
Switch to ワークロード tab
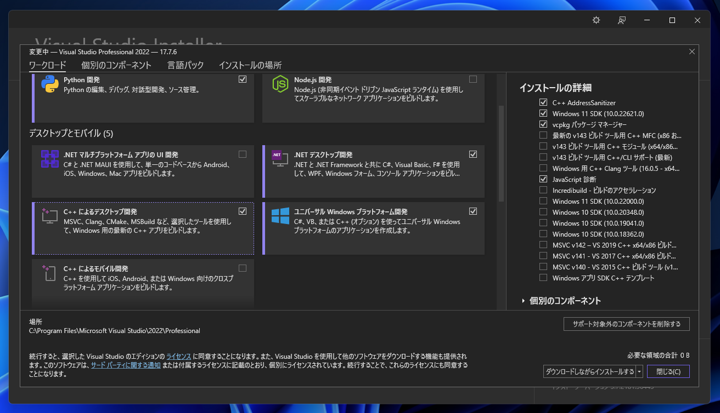click(47, 65)
